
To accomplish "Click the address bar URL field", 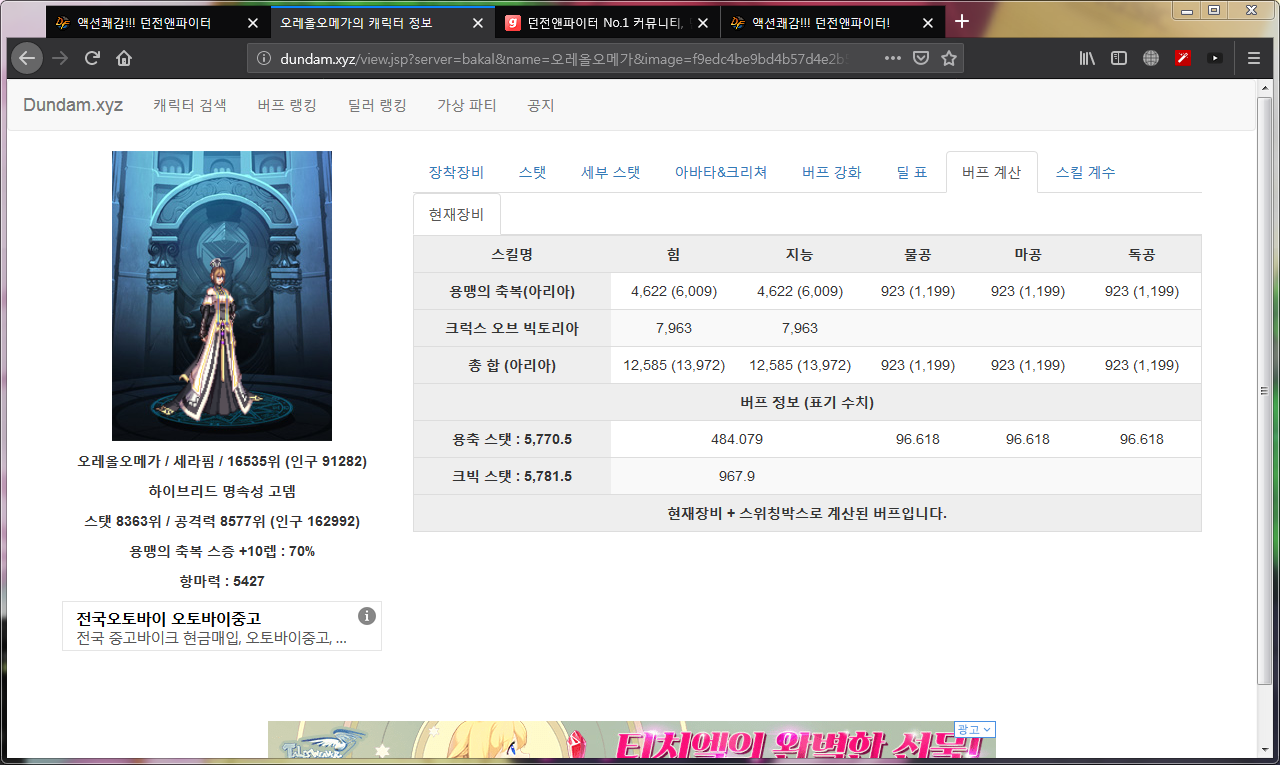I will tap(565, 58).
